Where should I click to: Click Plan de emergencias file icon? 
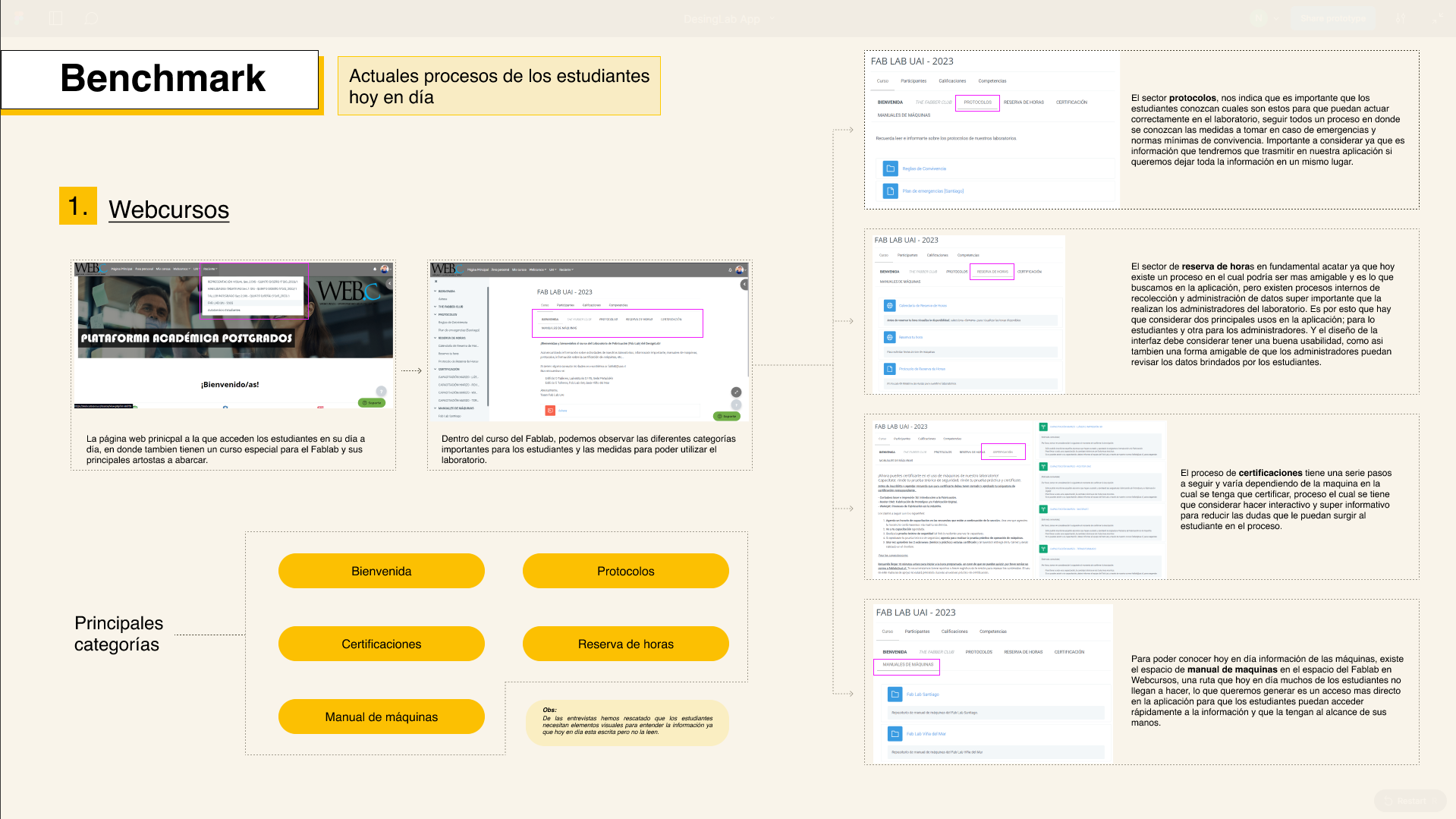pos(891,191)
